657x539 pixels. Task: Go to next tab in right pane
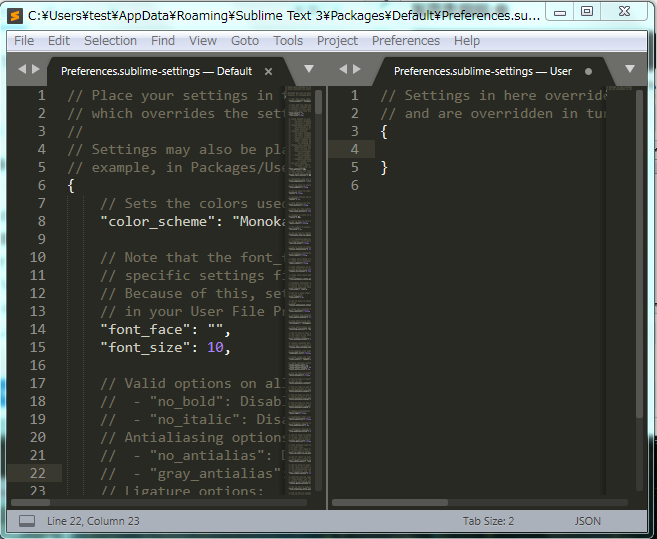click(x=357, y=69)
